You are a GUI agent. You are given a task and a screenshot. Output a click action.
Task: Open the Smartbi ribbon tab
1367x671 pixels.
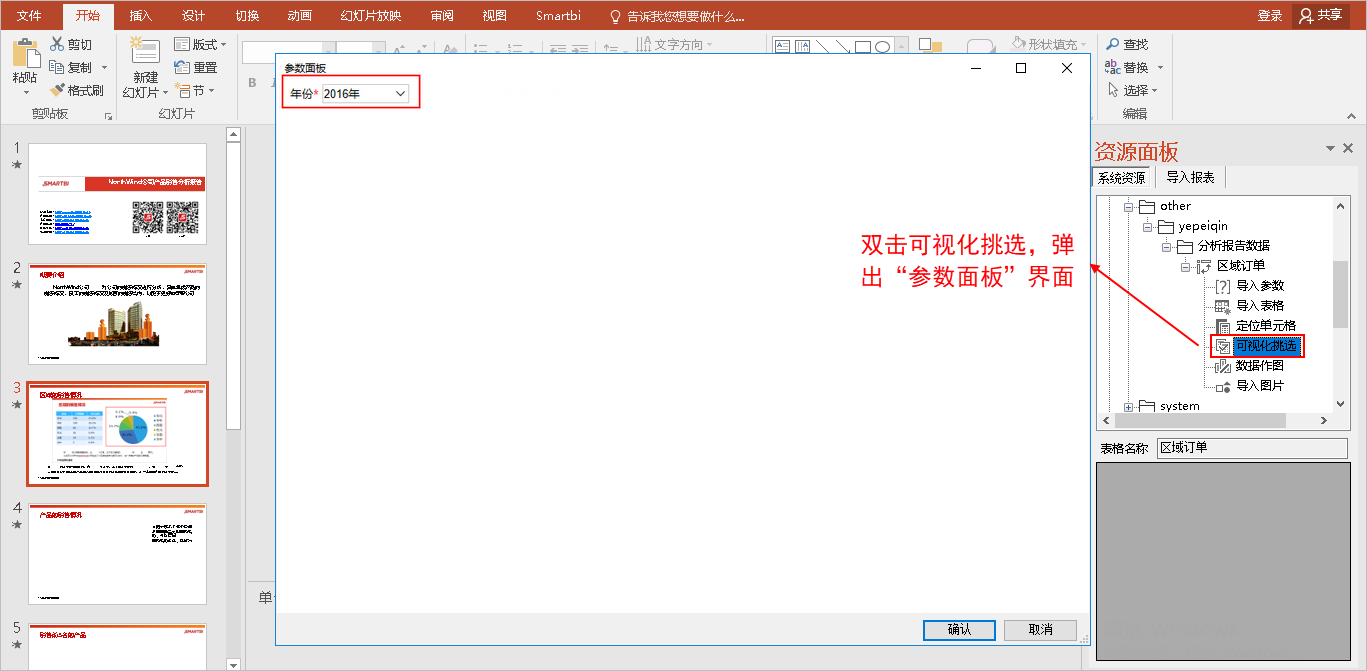tap(558, 16)
